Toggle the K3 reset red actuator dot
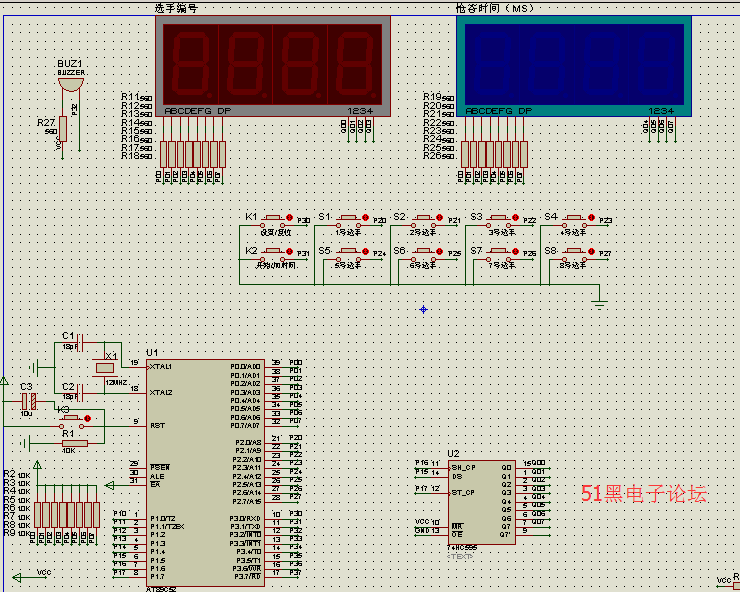This screenshot has width=740, height=592. point(87,418)
